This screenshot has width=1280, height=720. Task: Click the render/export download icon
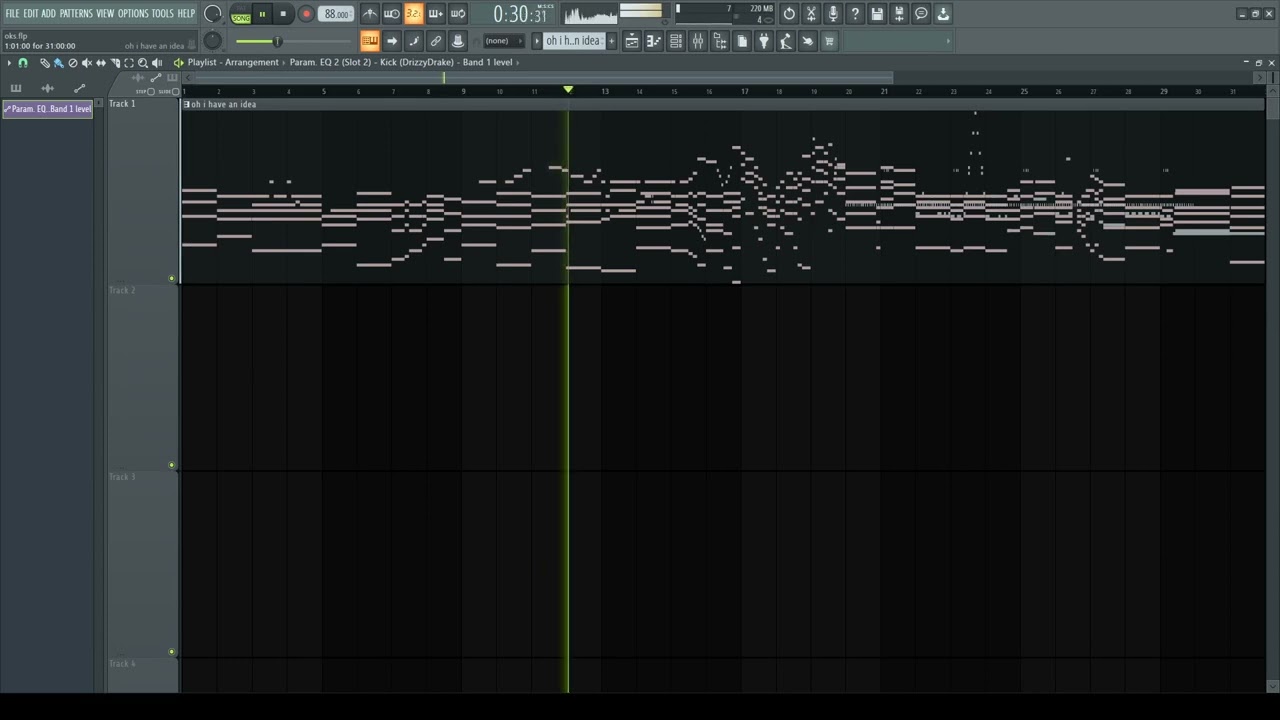coord(943,14)
